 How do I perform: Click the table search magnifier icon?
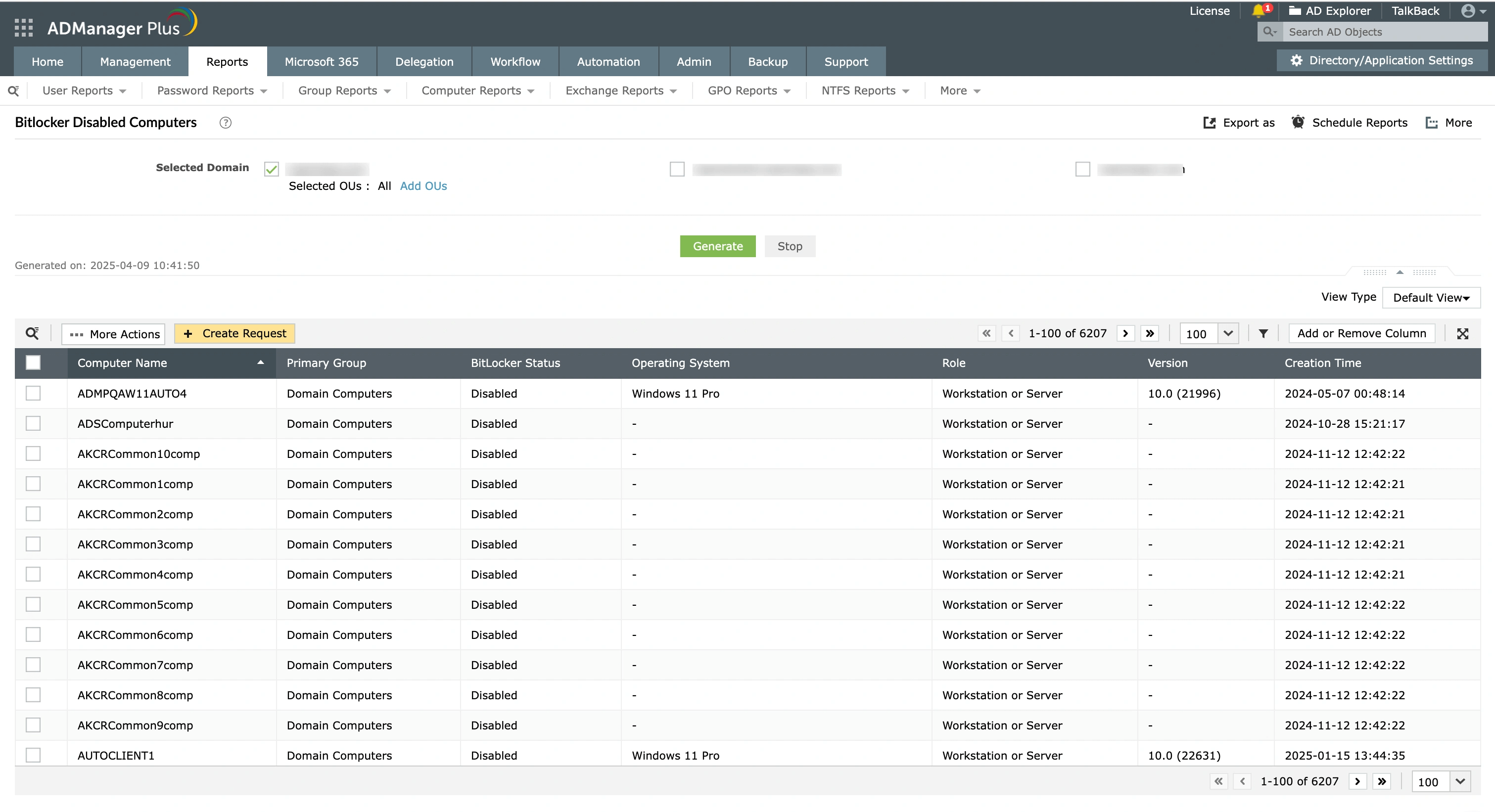[32, 333]
